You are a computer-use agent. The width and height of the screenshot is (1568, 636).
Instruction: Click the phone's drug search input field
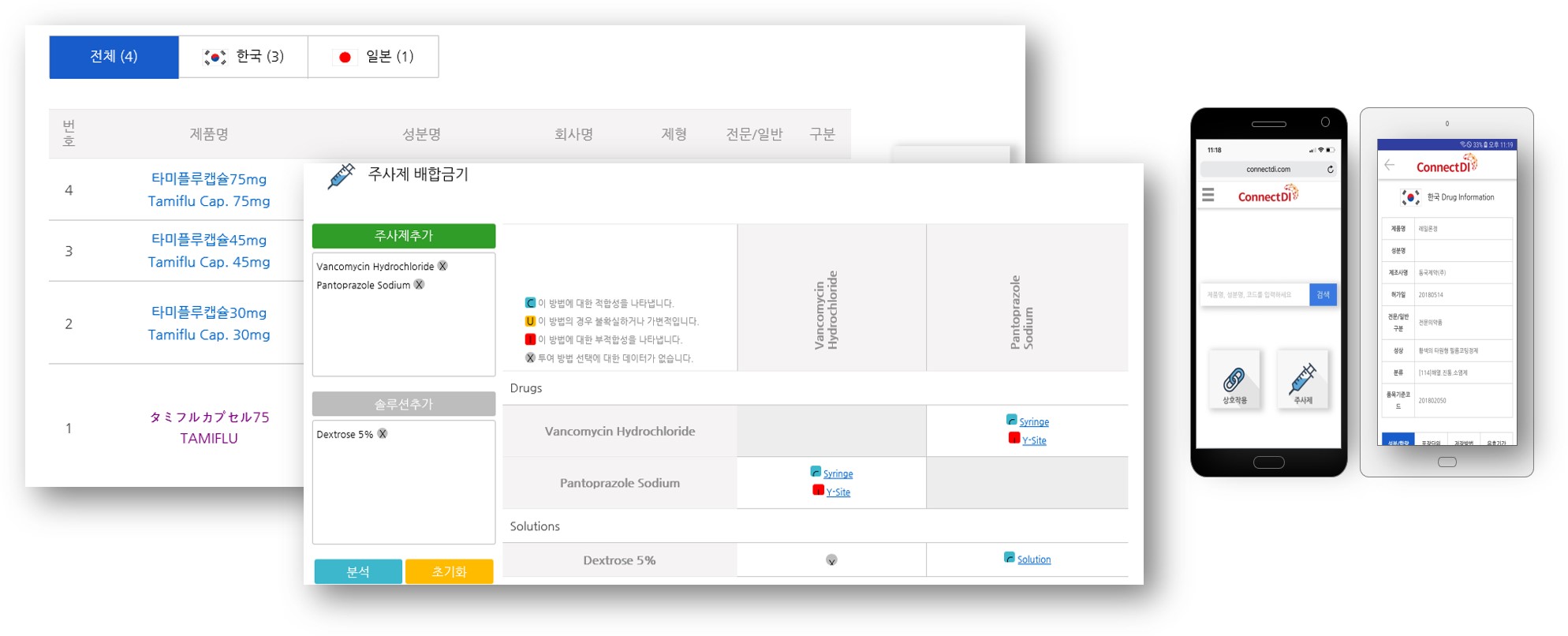point(1254,295)
